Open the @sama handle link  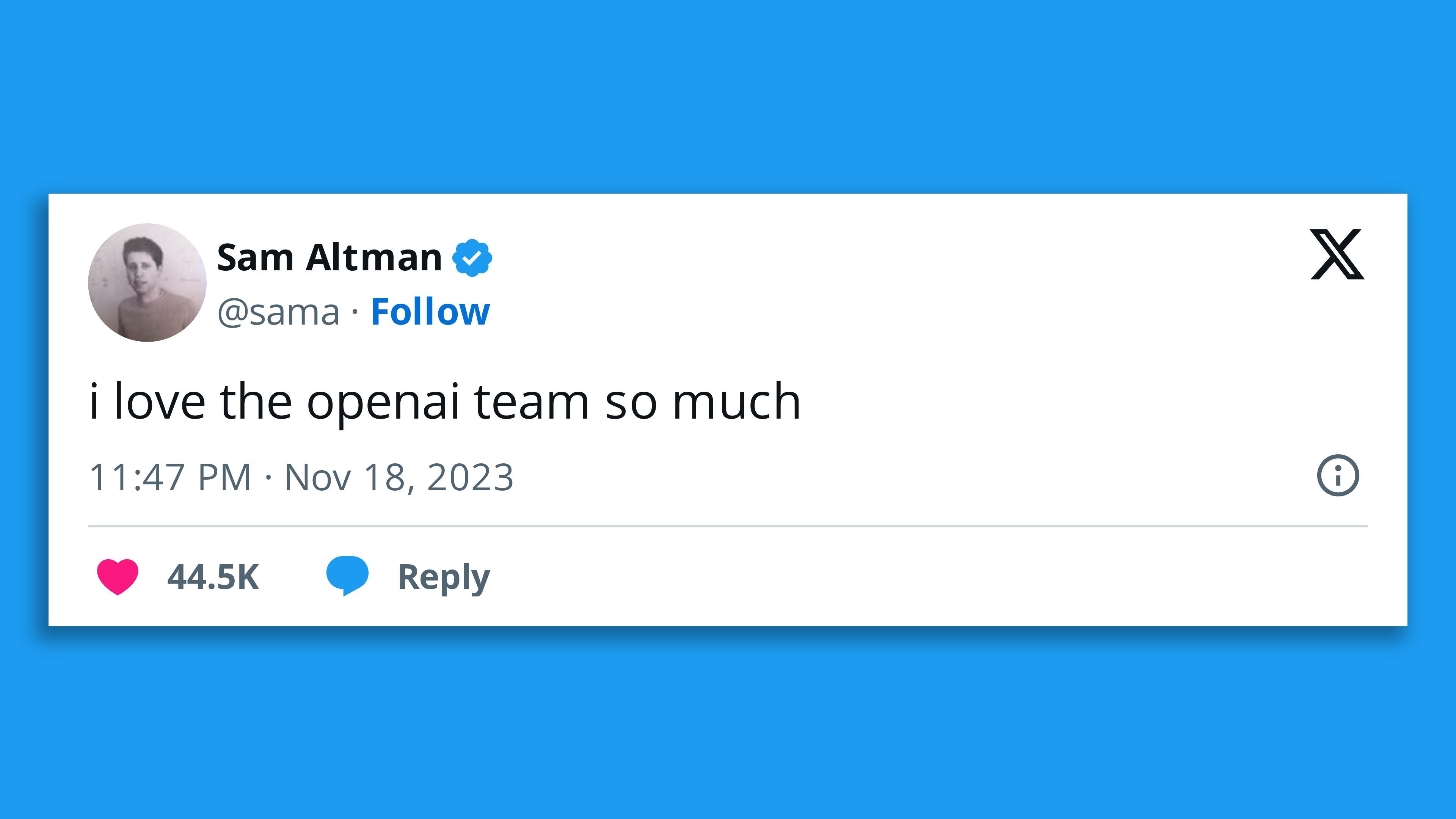tap(279, 312)
